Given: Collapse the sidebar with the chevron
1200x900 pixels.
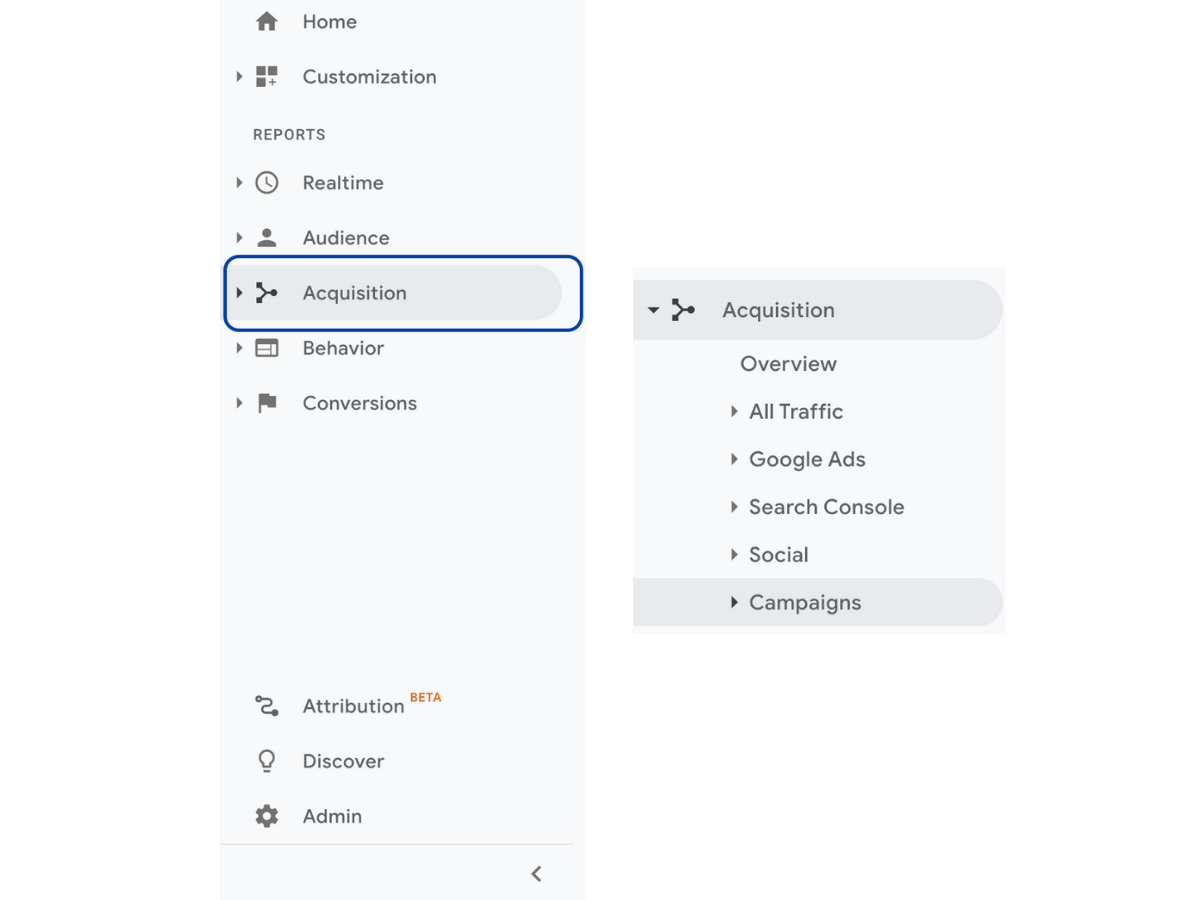Looking at the screenshot, I should click(x=536, y=873).
